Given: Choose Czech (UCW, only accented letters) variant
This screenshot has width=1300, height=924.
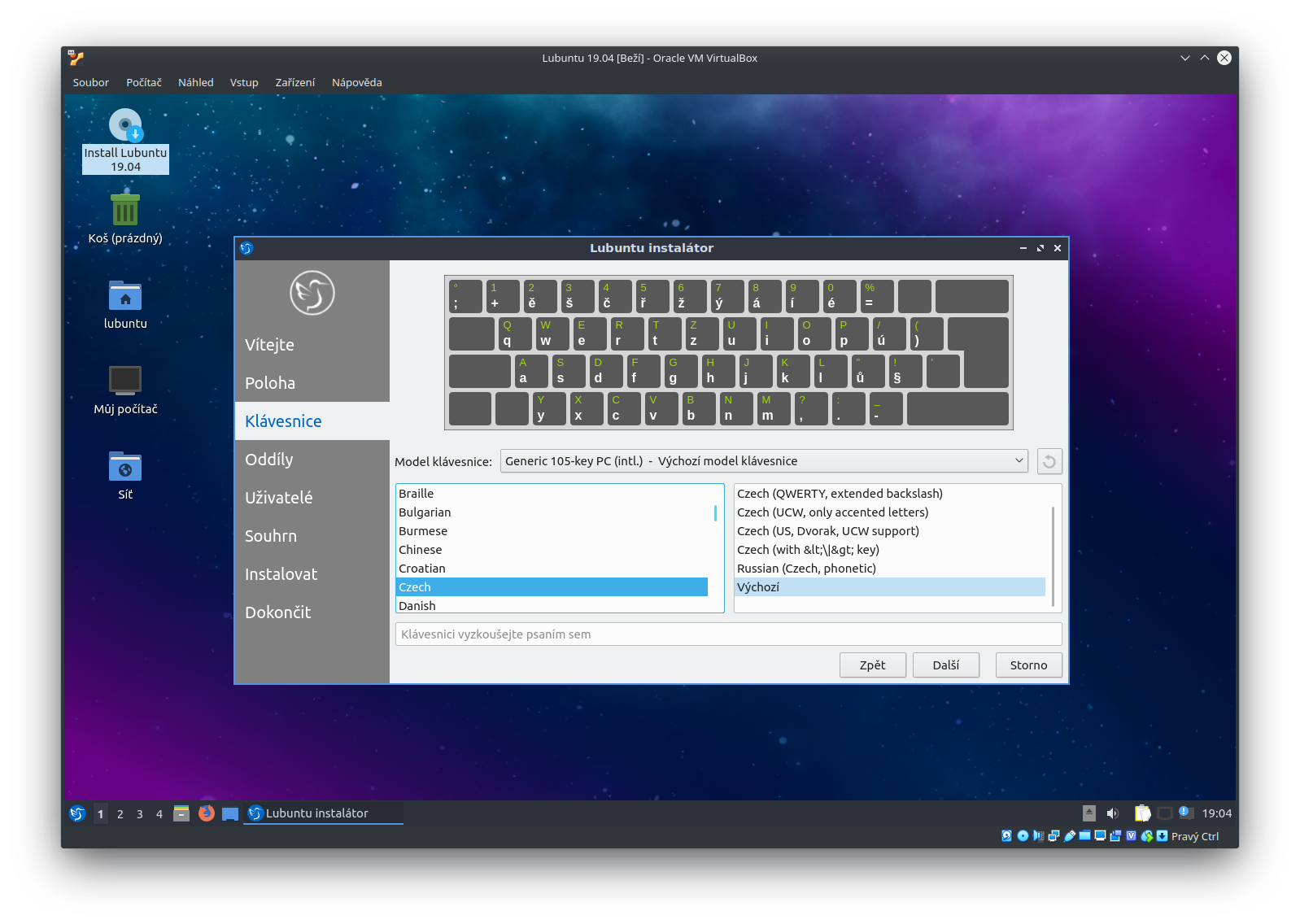Looking at the screenshot, I should pyautogui.click(x=890, y=512).
